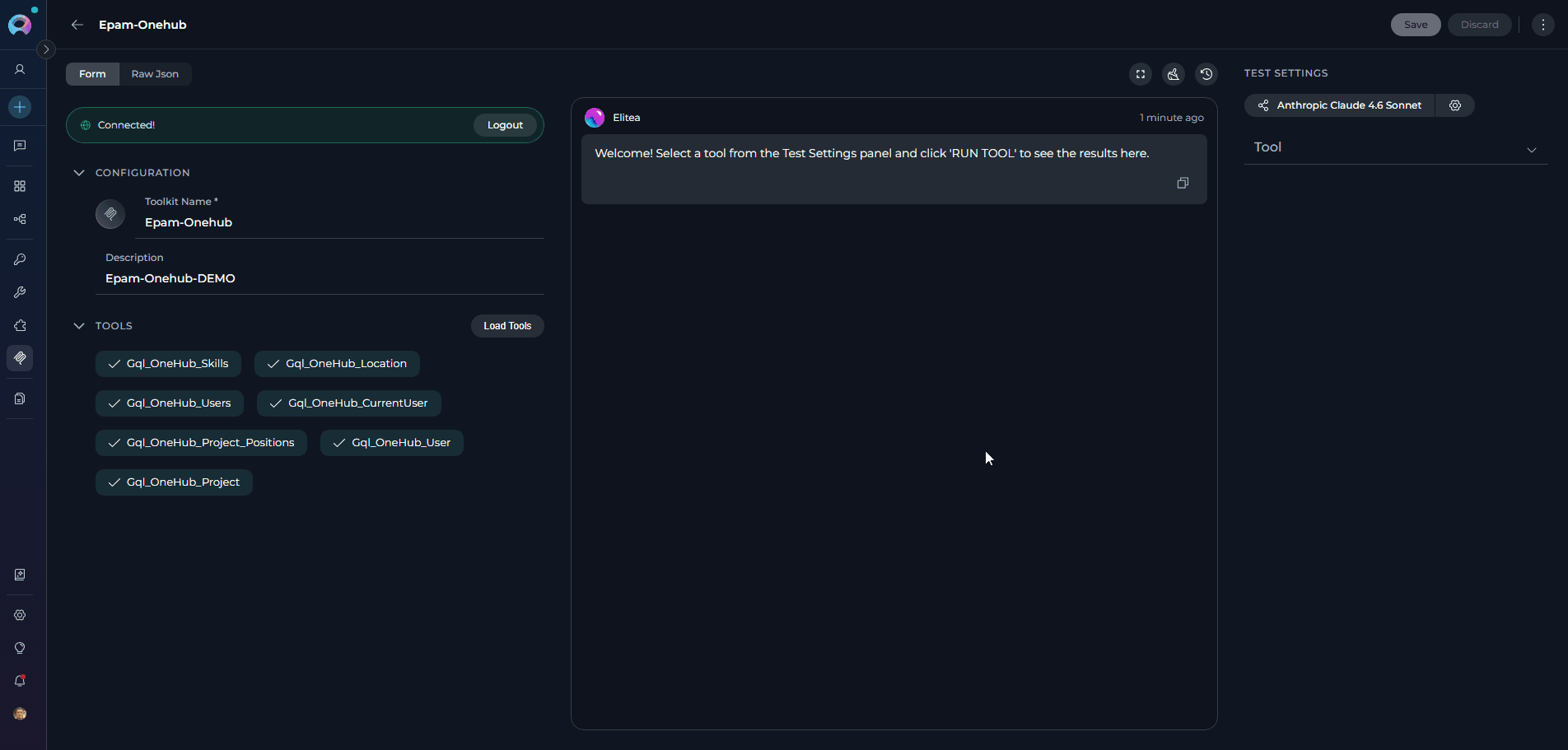Open the user profile sidebar icon
This screenshot has width=1568, height=750.
20,70
